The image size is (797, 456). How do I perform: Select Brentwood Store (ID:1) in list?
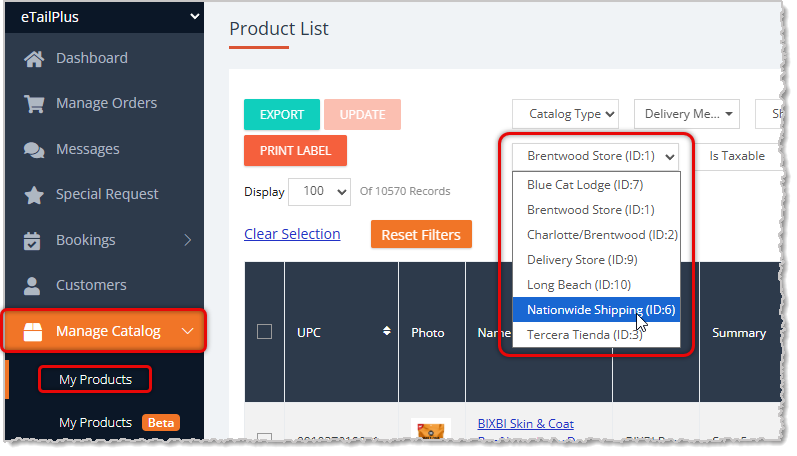[596, 210]
